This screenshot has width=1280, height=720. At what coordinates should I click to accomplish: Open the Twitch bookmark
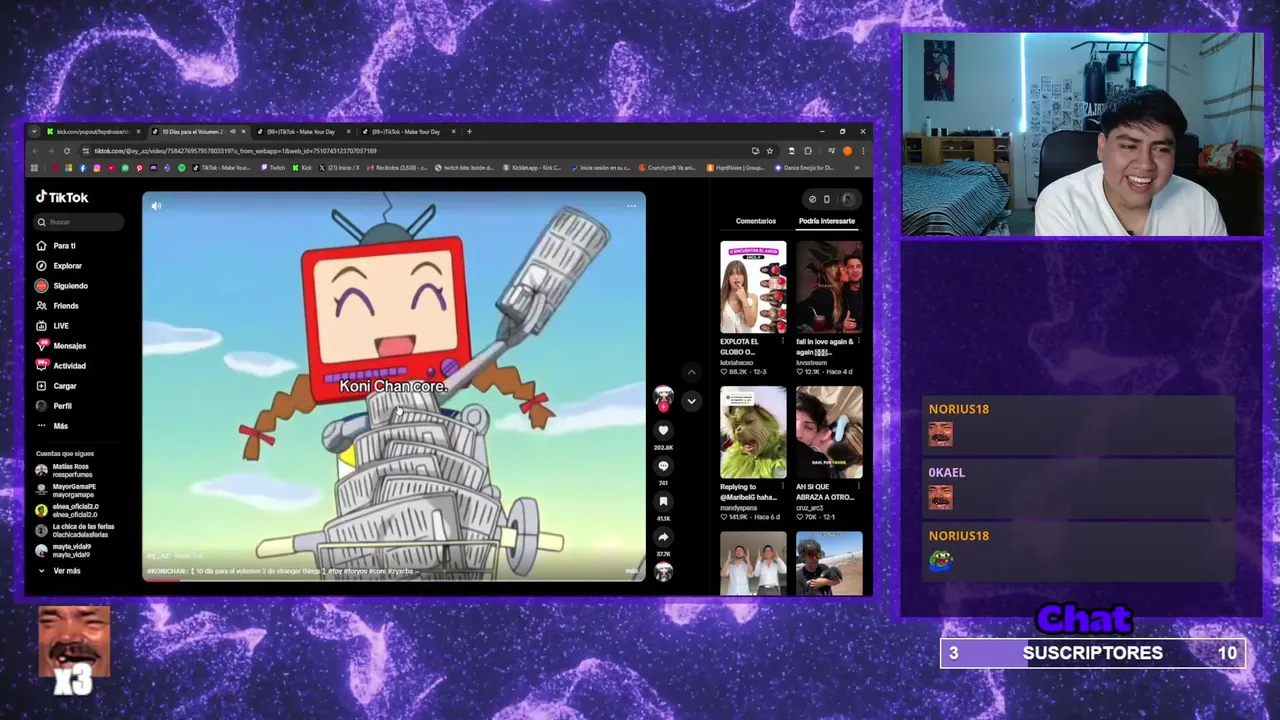[x=274, y=168]
